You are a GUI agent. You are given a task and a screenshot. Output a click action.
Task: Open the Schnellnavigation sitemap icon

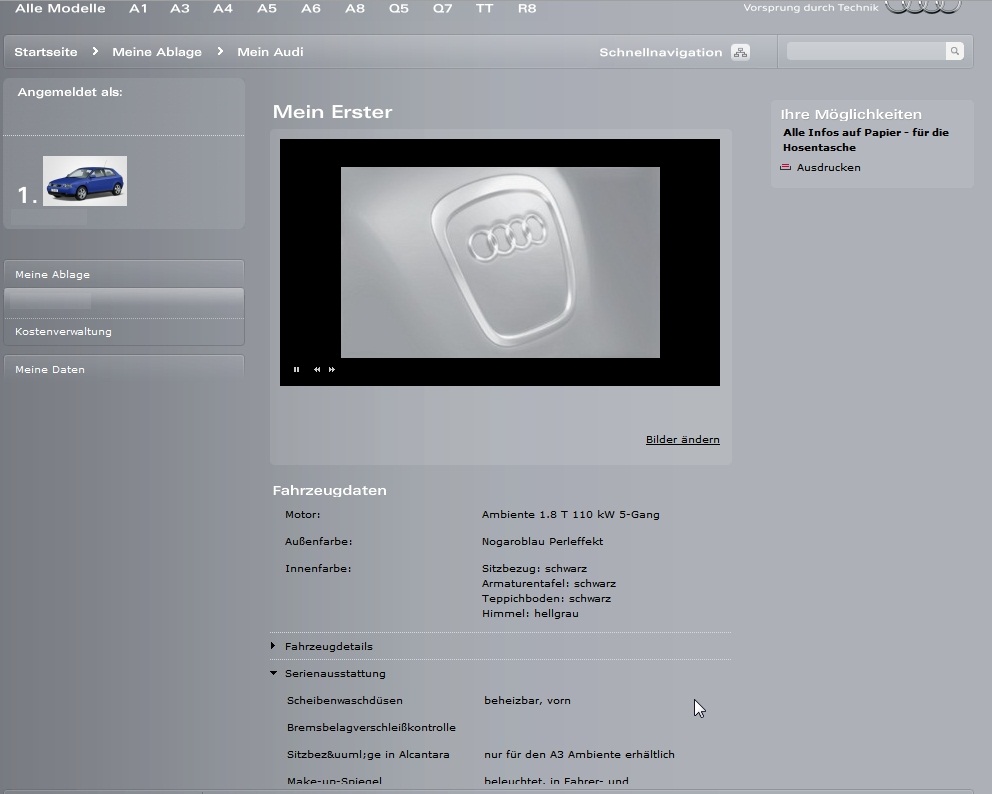coord(740,52)
